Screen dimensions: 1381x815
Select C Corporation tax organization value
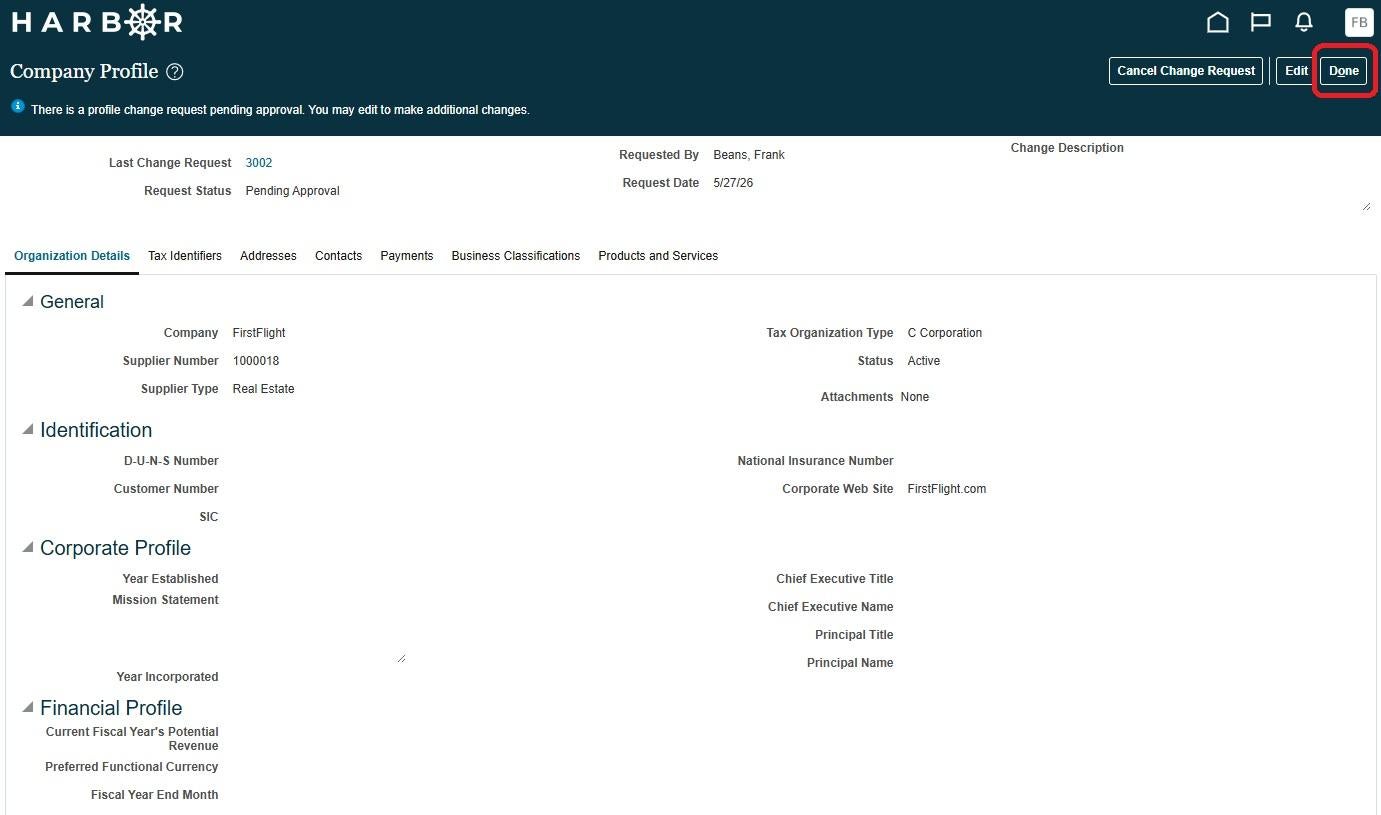tap(945, 333)
